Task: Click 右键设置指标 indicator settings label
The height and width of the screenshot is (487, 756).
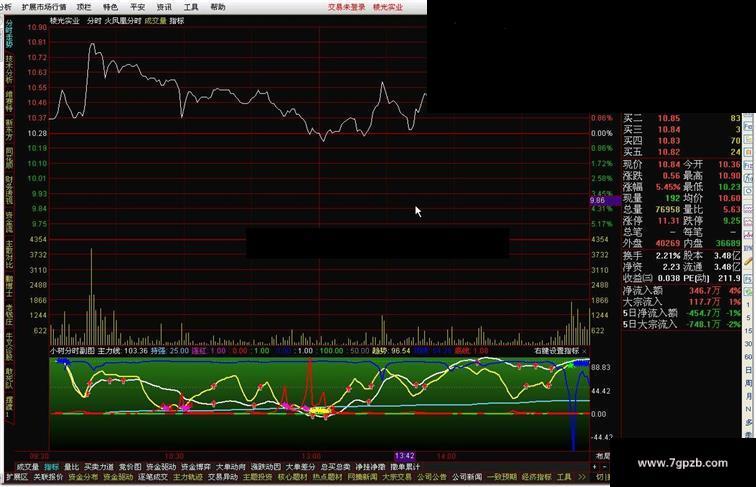Action: (557, 351)
